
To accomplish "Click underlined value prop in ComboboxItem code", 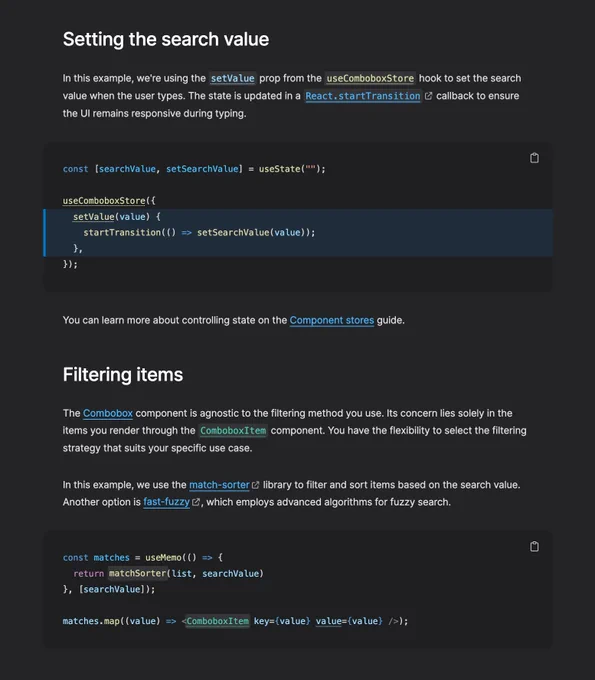I will 328,621.
